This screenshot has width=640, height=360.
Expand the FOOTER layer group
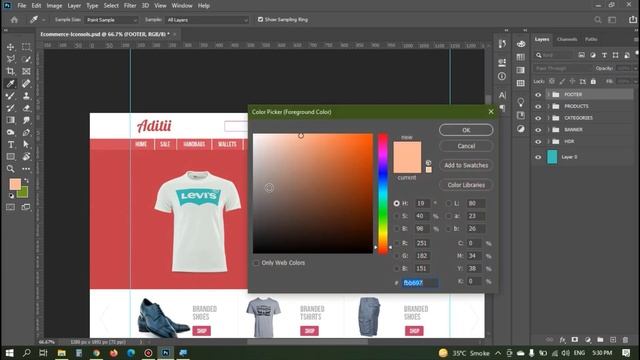[549, 95]
